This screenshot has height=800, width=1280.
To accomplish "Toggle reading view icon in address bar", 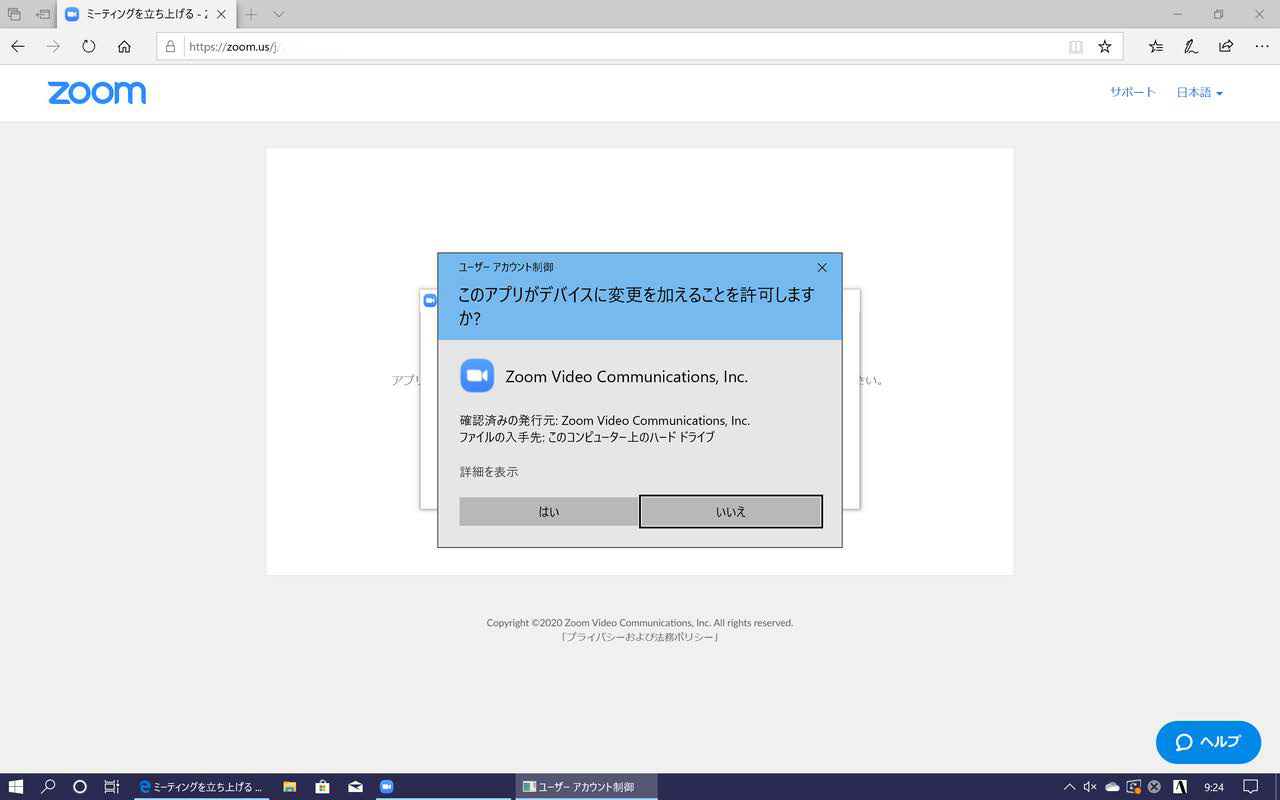I will (1076, 46).
